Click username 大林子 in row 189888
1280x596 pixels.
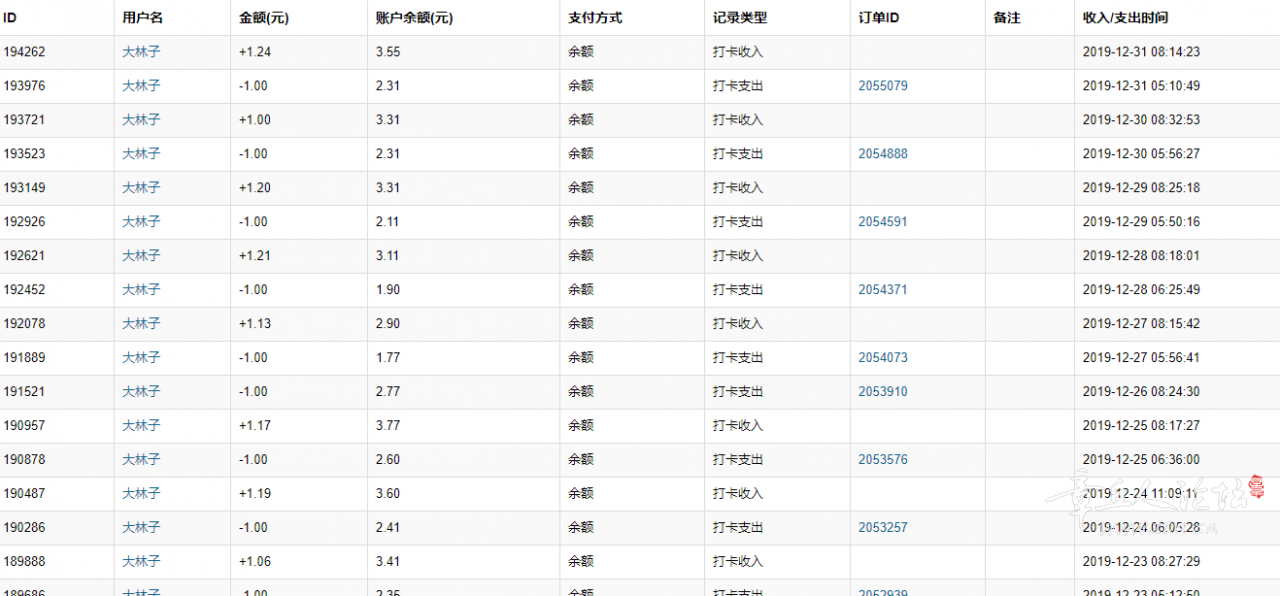[141, 562]
